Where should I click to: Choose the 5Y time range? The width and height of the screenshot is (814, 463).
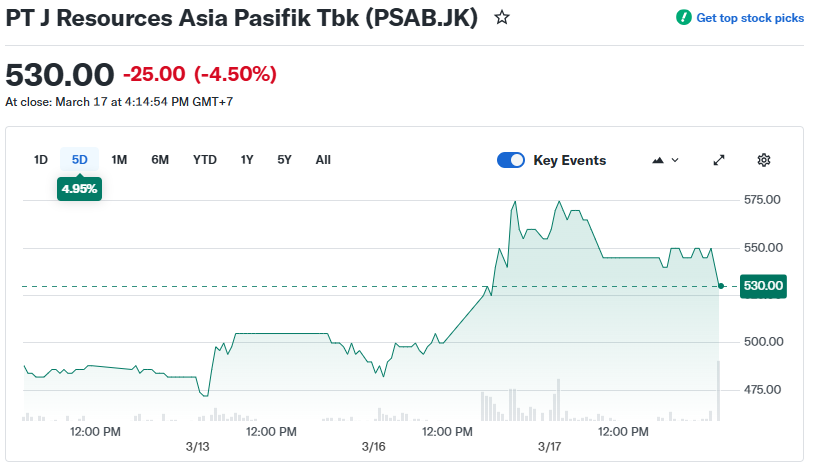[x=285, y=160]
